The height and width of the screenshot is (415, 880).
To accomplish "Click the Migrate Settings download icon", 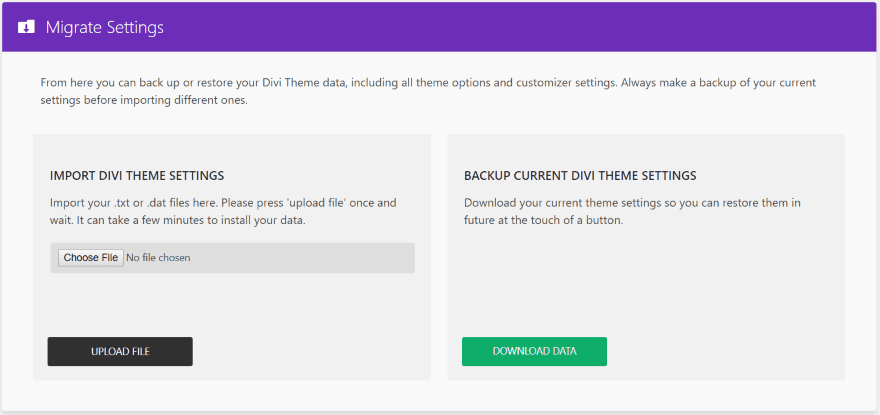I will (x=27, y=27).
